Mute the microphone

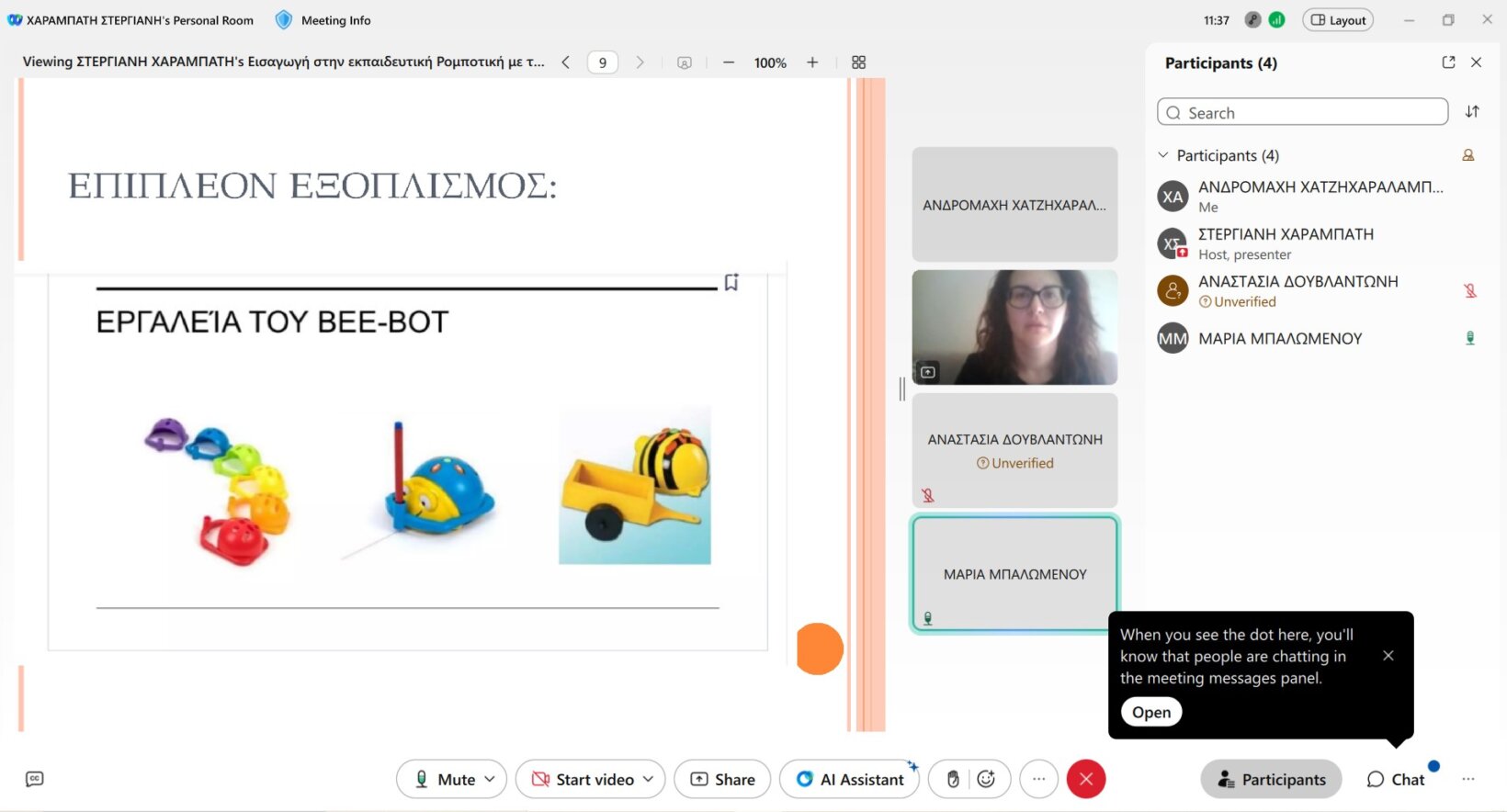[443, 779]
